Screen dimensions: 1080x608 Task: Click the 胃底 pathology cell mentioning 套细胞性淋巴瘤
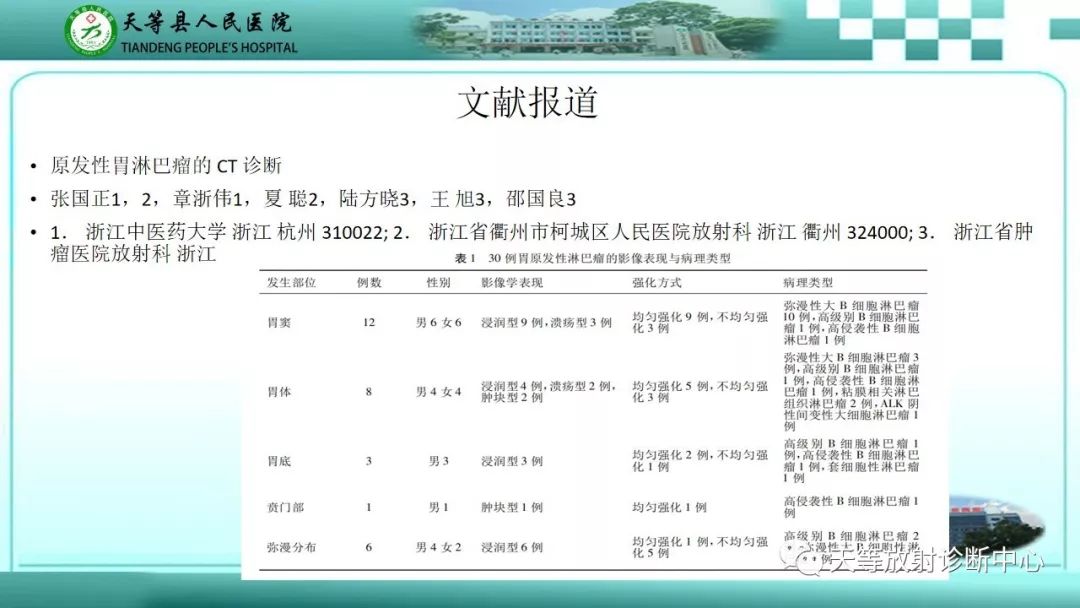(851, 461)
